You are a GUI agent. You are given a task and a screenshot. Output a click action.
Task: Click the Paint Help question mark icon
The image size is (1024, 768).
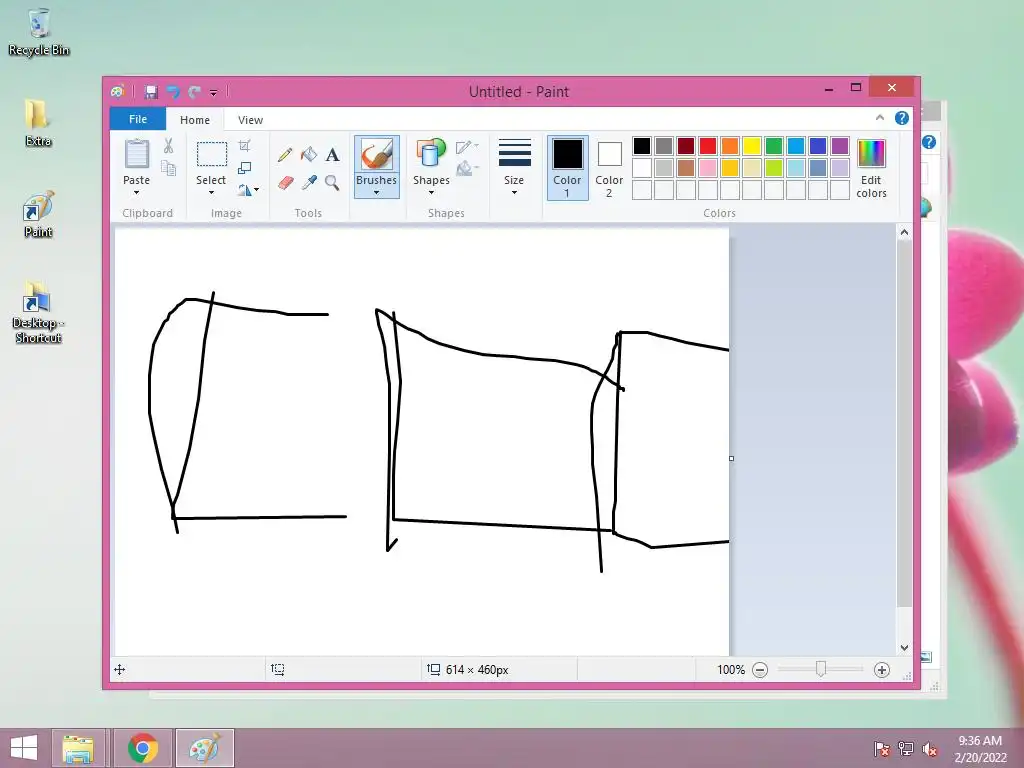(902, 118)
